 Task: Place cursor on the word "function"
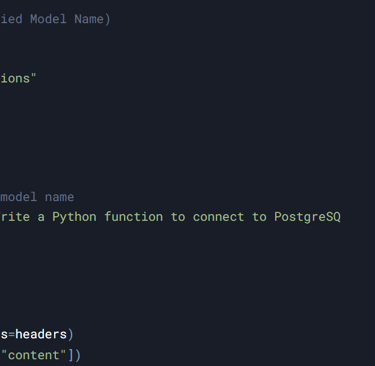[134, 217]
